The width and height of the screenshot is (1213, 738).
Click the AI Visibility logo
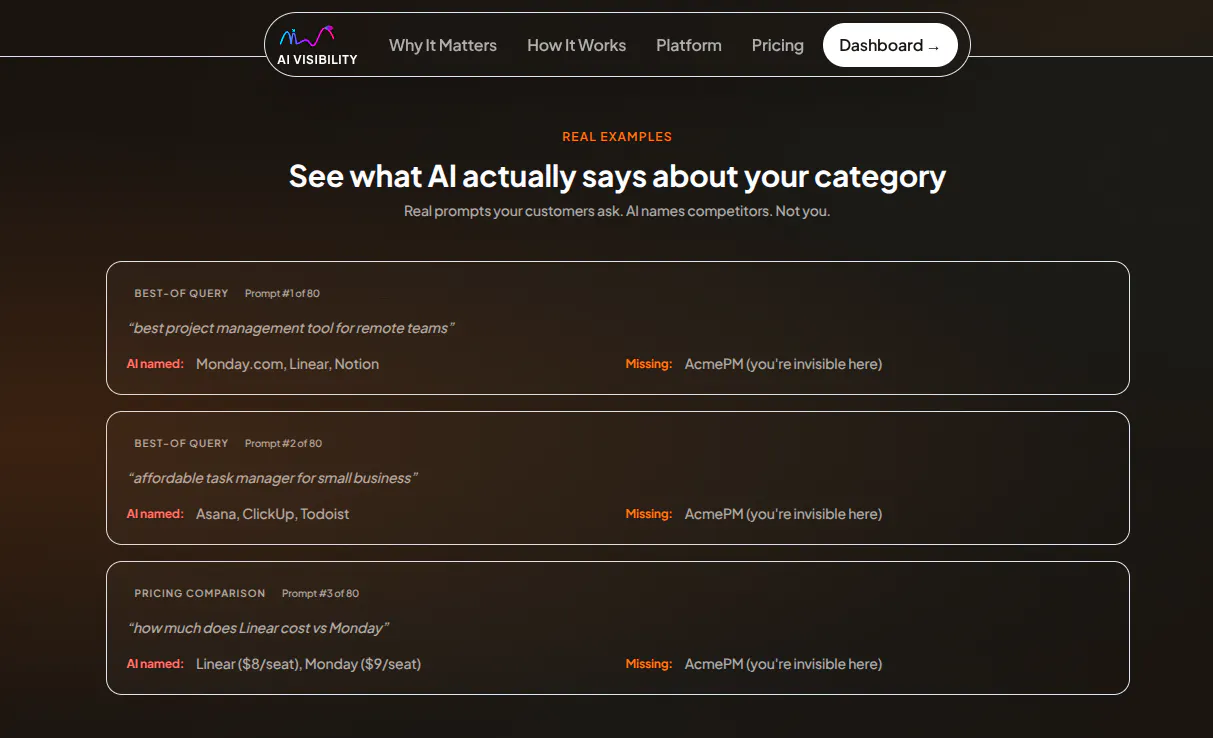pos(317,45)
